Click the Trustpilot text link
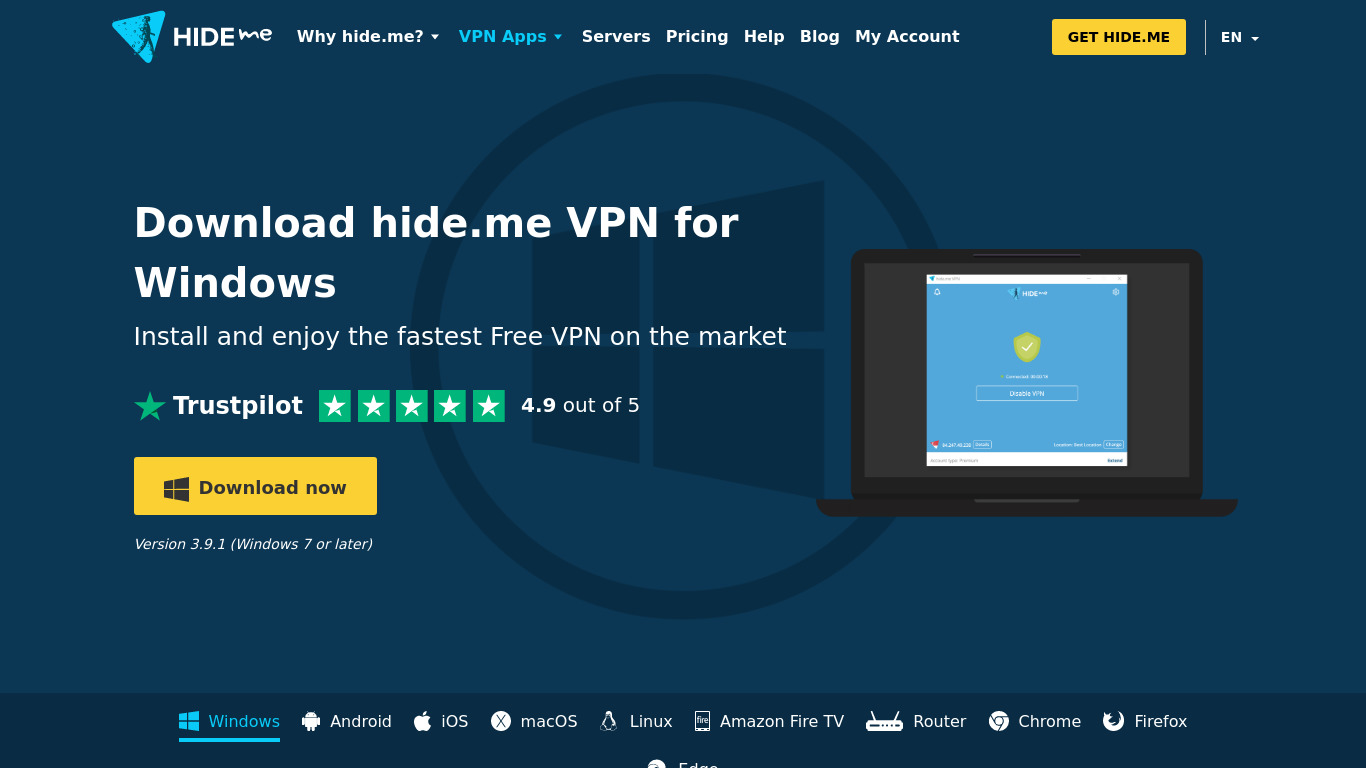 pyautogui.click(x=238, y=406)
